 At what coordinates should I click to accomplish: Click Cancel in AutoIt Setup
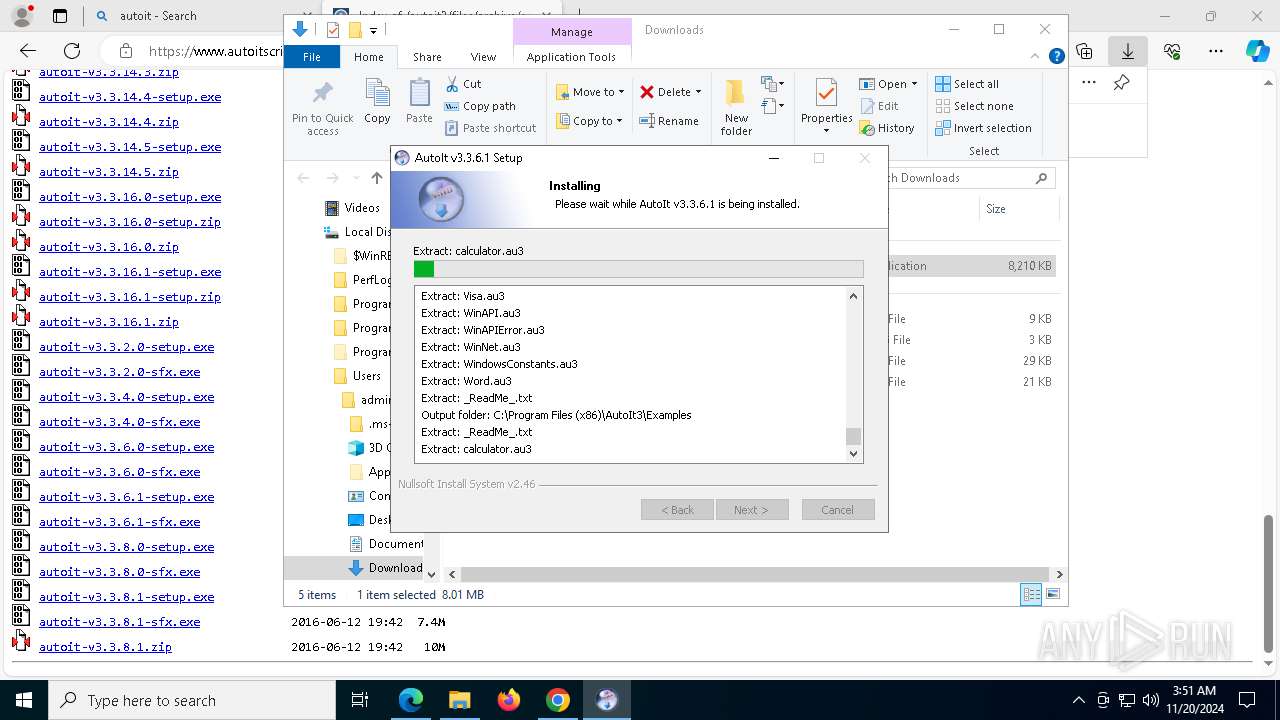click(x=838, y=510)
